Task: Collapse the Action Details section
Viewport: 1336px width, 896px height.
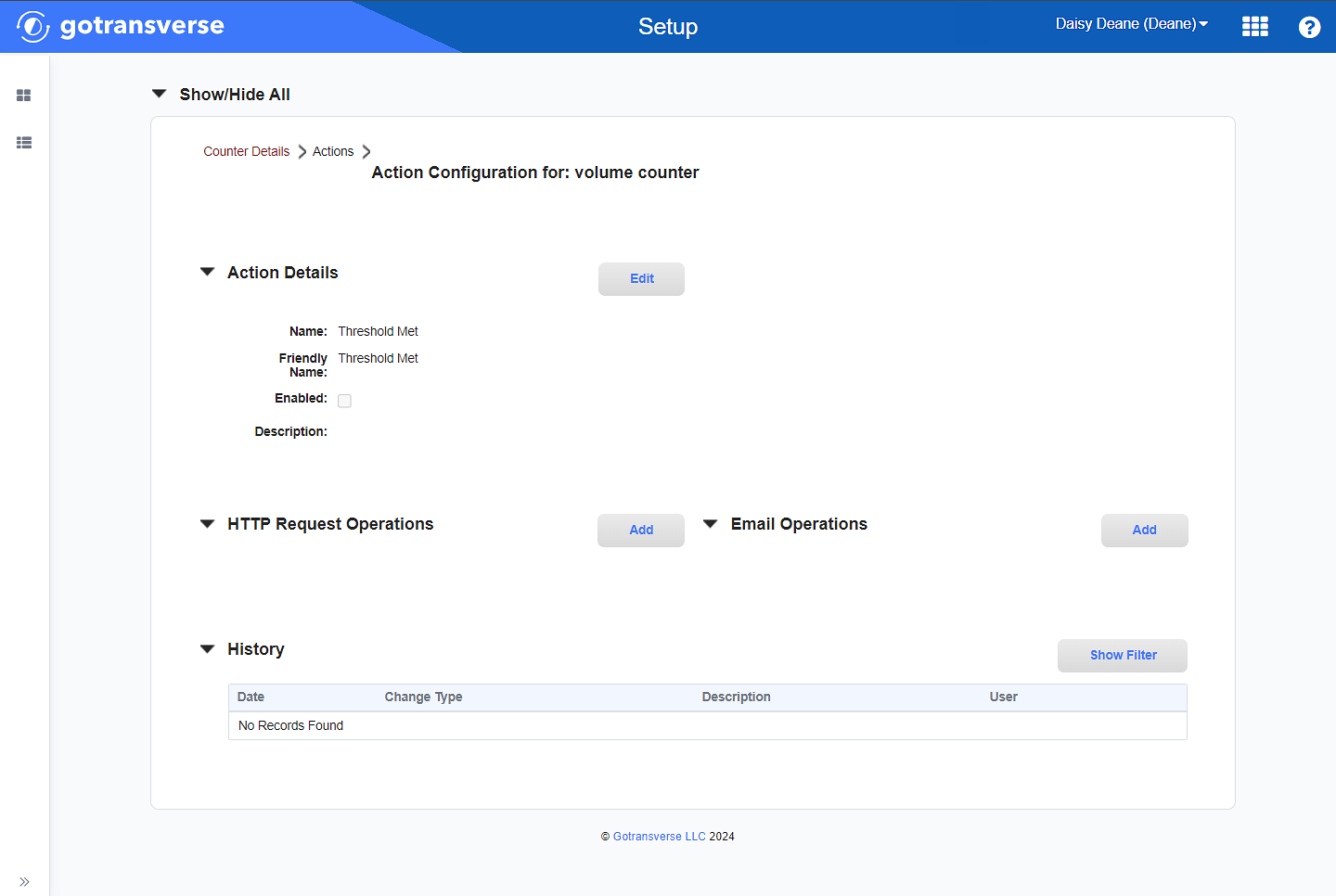Action: click(x=208, y=272)
